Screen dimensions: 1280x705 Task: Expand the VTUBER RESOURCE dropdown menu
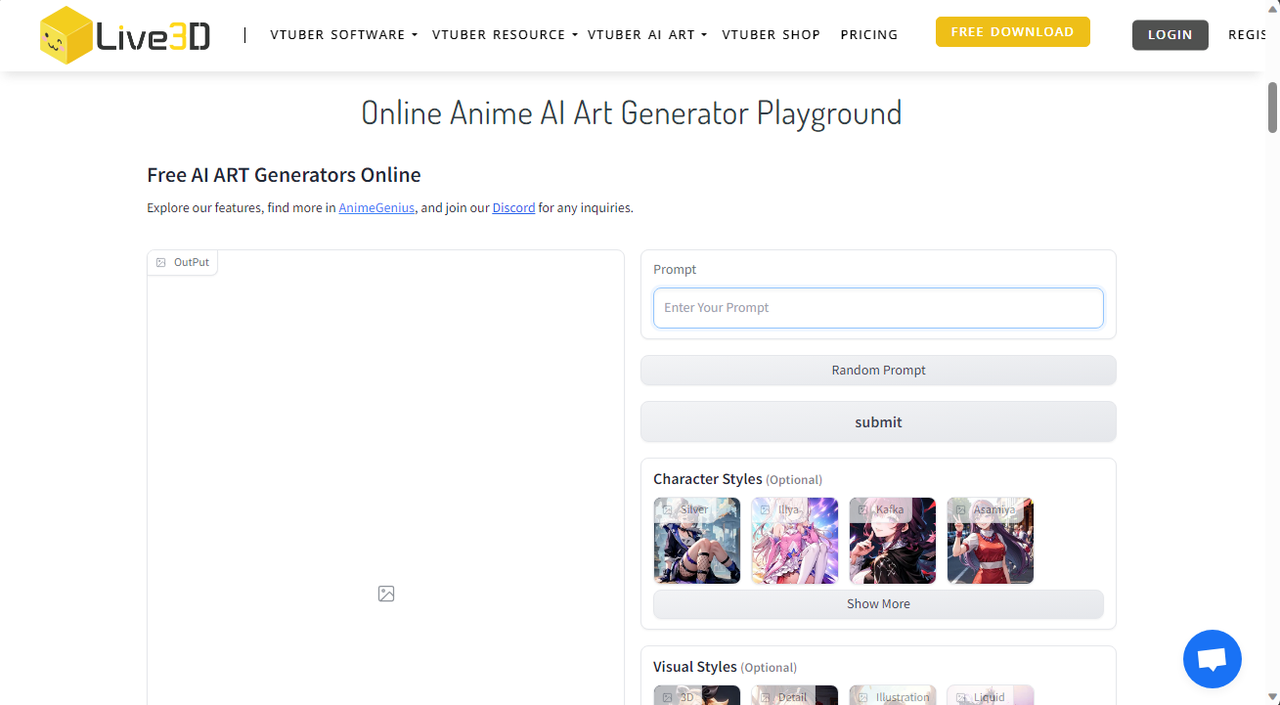(505, 35)
